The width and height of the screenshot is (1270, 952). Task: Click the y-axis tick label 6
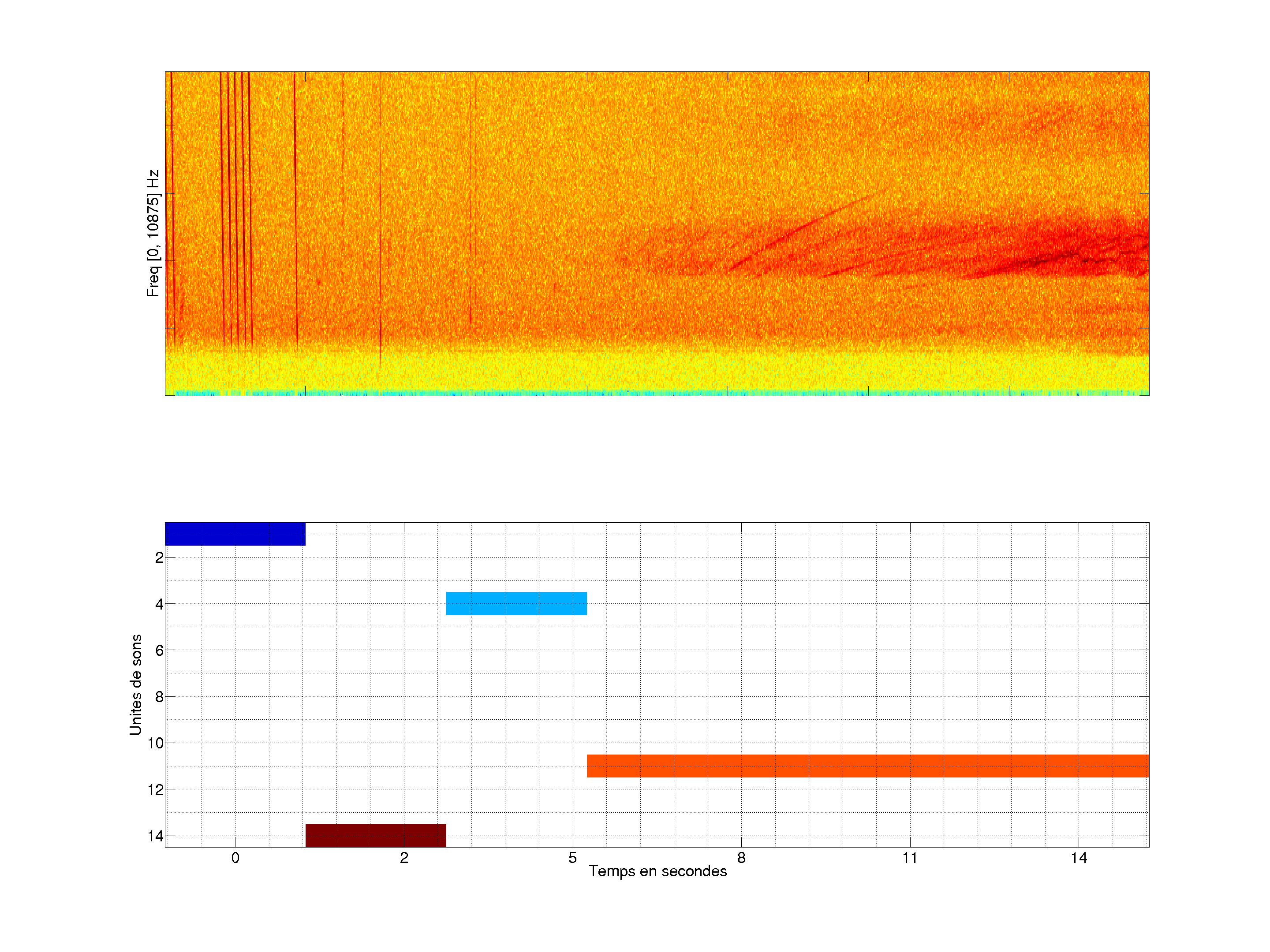[x=159, y=650]
